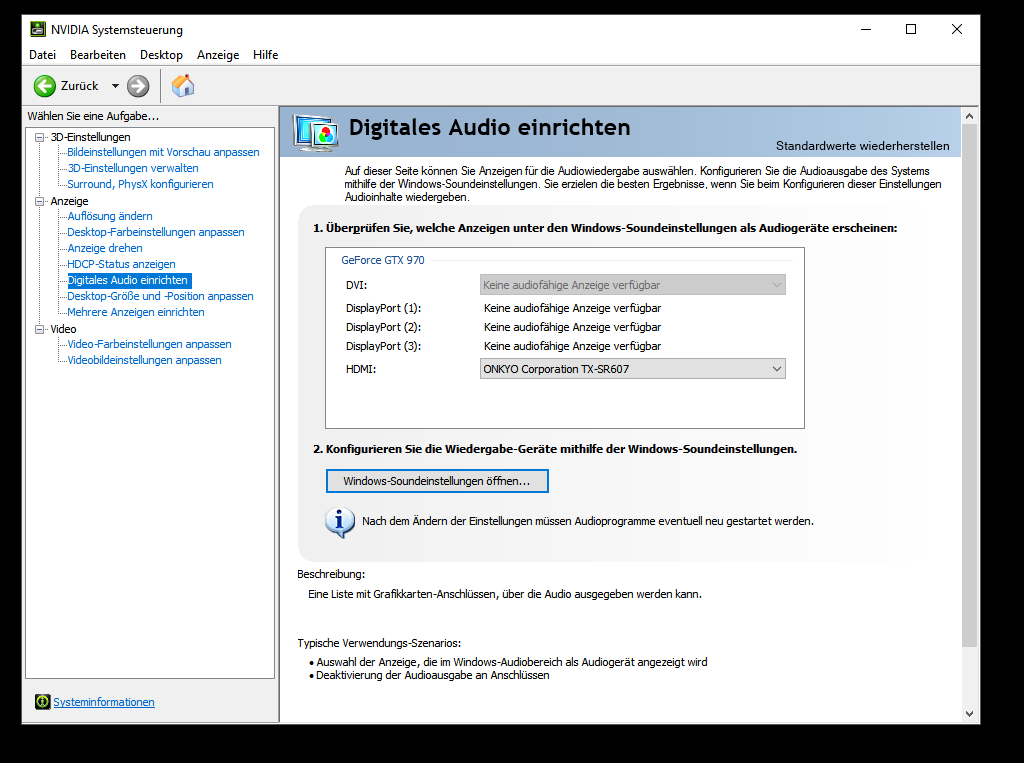The height and width of the screenshot is (763, 1024).
Task: Close the NVIDIA Systemsteuerung window
Action: pyautogui.click(x=957, y=29)
